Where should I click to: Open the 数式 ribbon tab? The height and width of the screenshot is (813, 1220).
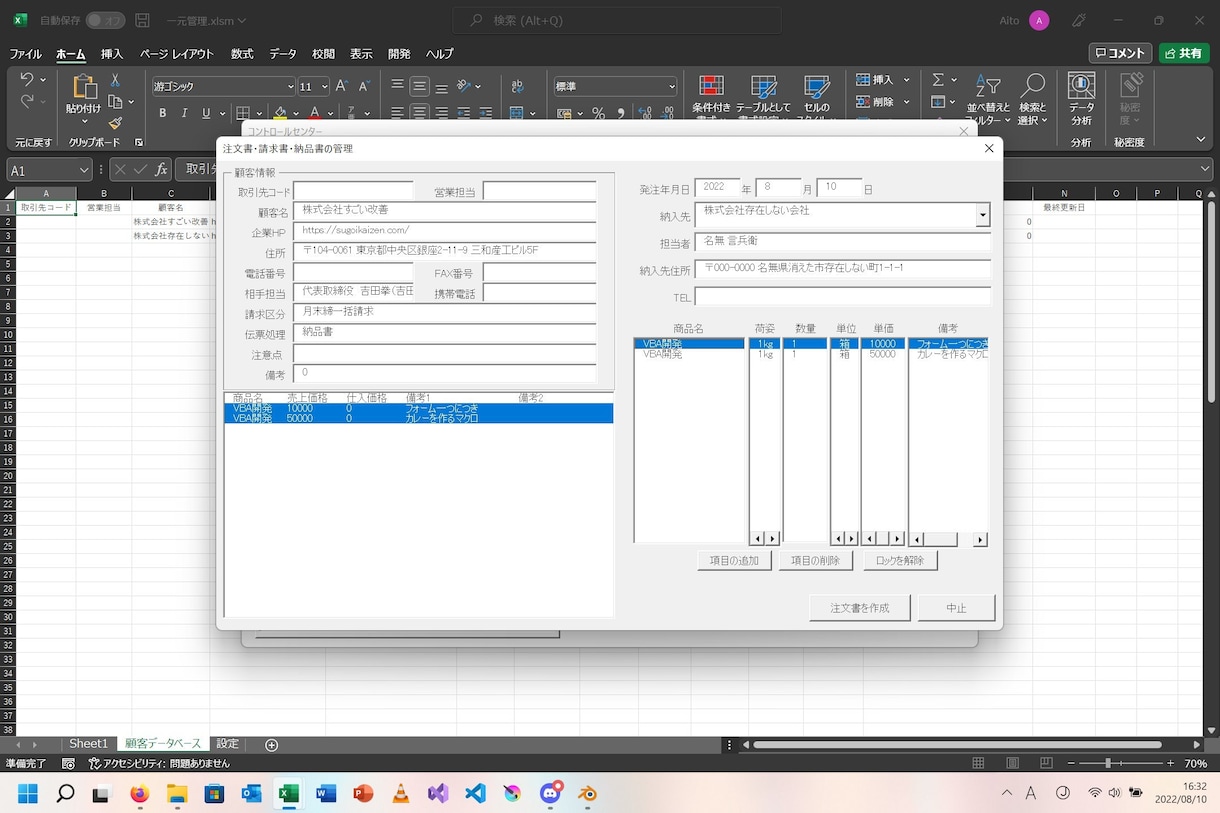[242, 54]
